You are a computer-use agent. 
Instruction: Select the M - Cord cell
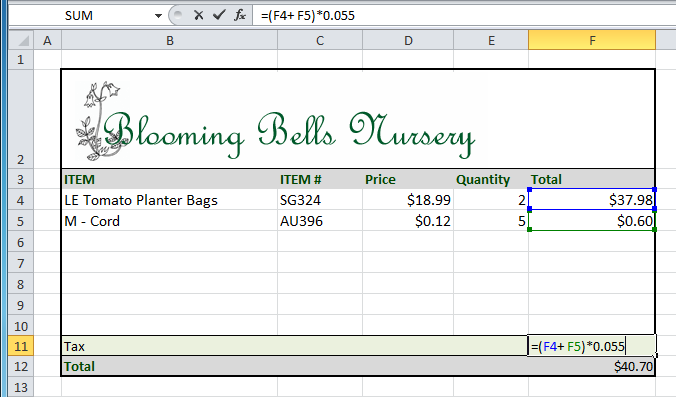pyautogui.click(x=170, y=221)
